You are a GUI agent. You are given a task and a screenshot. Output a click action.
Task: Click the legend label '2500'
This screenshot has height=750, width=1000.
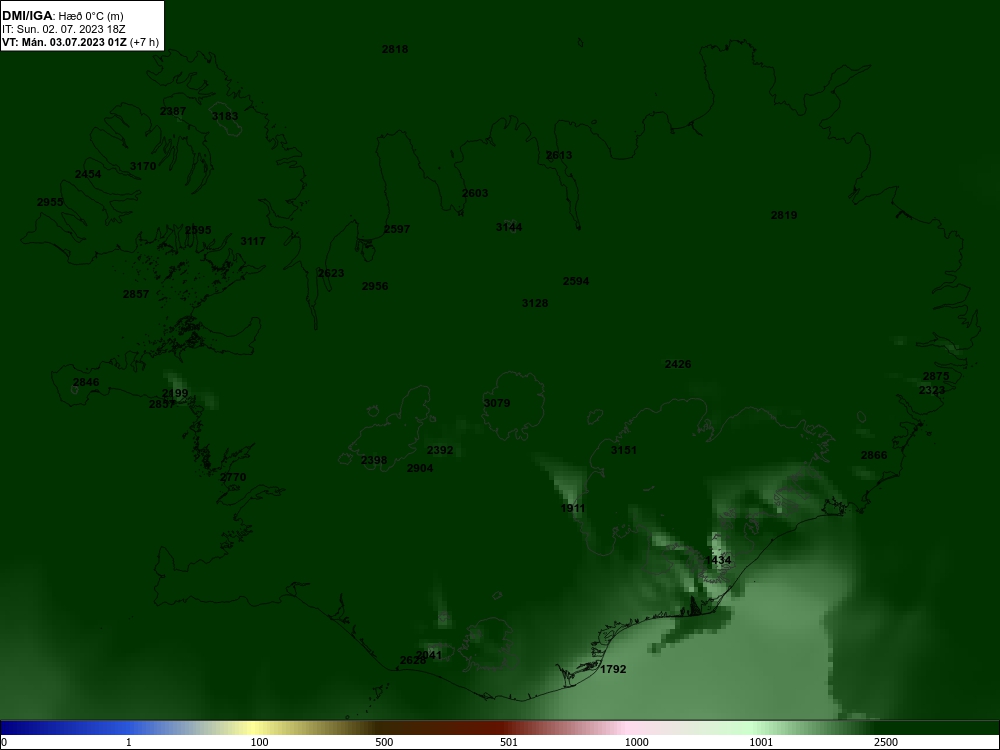point(886,742)
